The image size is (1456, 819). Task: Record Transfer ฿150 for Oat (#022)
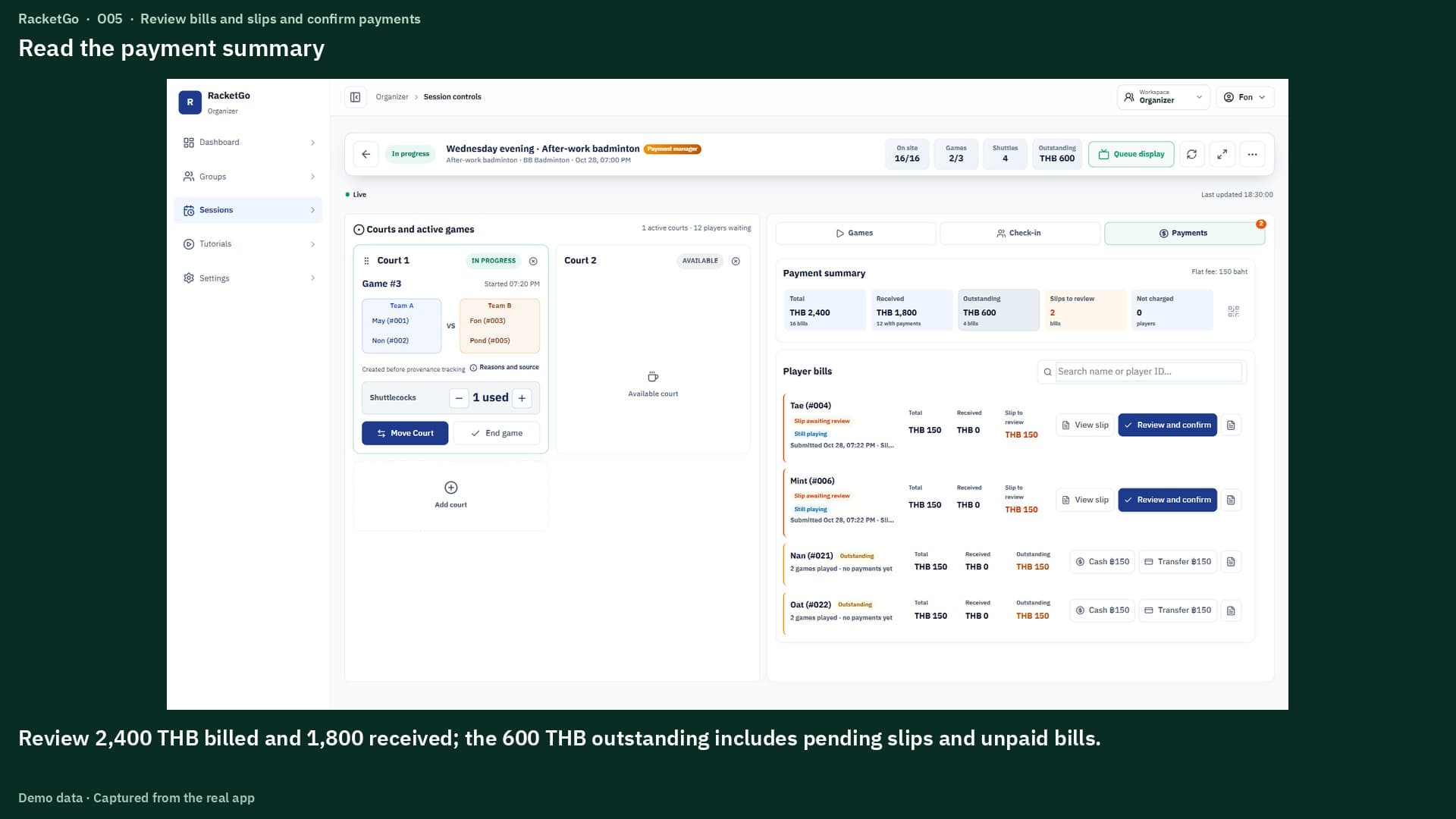point(1178,610)
